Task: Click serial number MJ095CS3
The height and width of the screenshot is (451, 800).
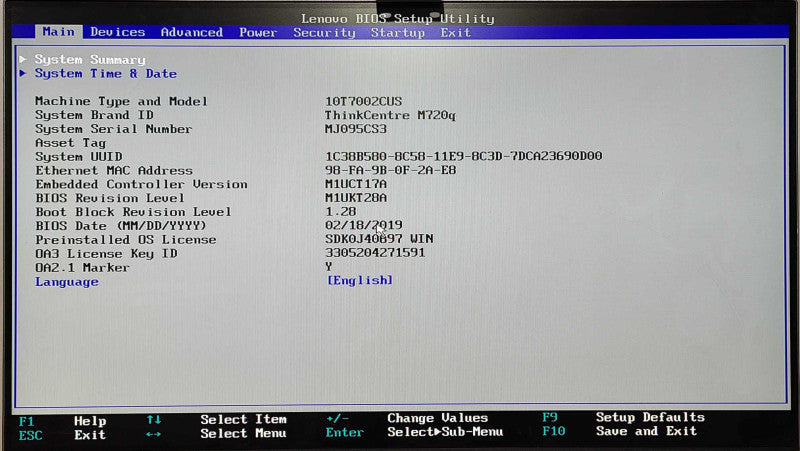Action: click(x=356, y=129)
